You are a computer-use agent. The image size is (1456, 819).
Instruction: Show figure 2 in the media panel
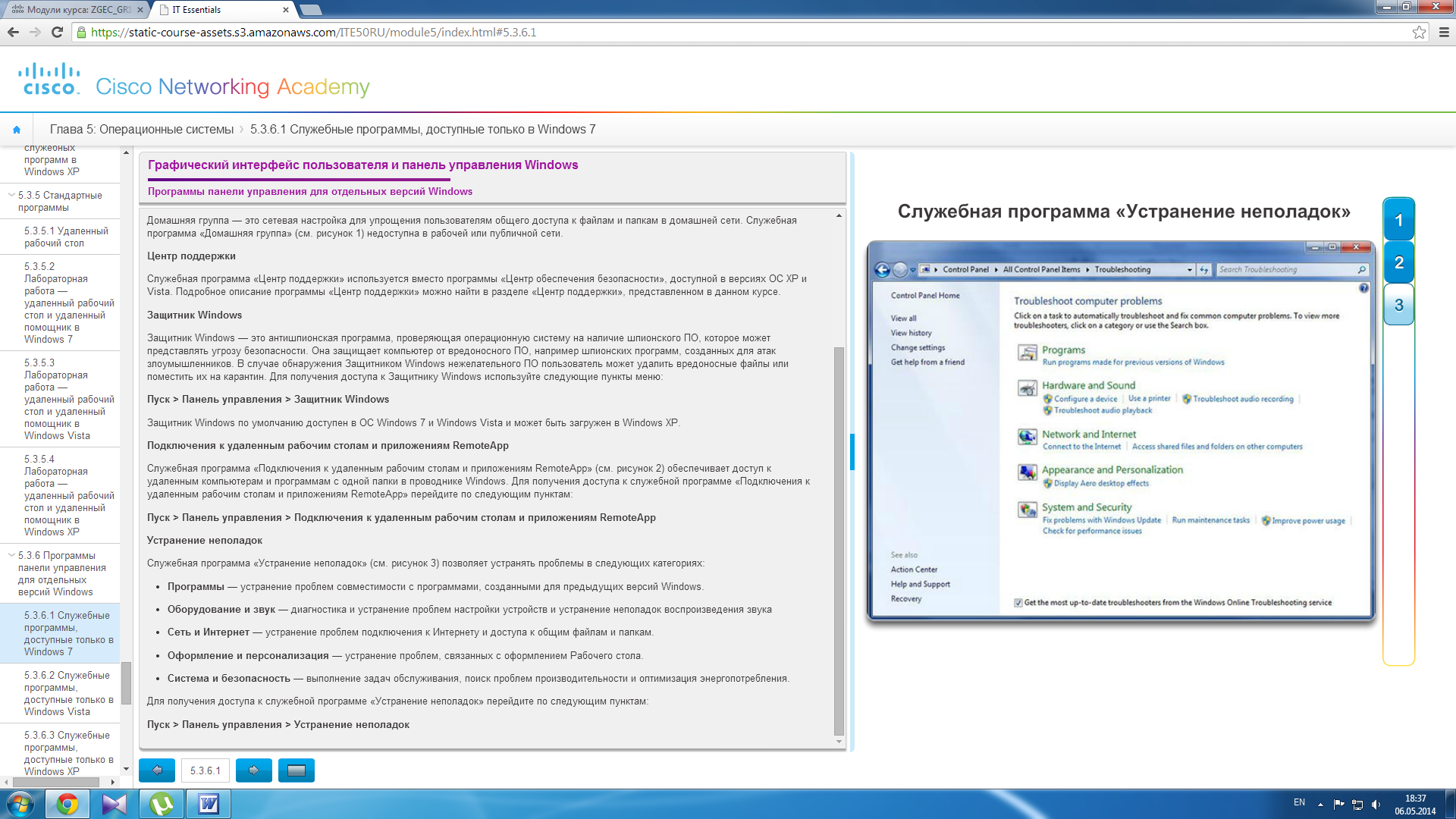coord(1399,262)
